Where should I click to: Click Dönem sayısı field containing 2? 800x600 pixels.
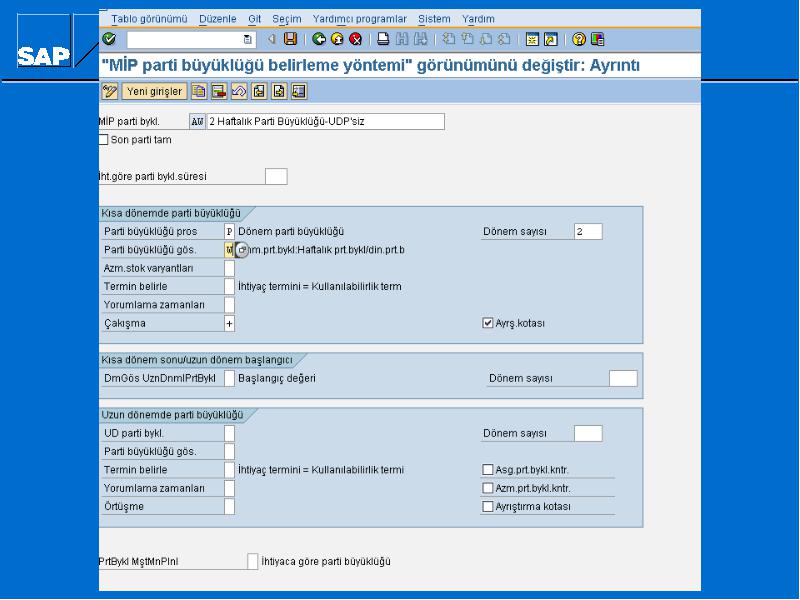[x=588, y=232]
